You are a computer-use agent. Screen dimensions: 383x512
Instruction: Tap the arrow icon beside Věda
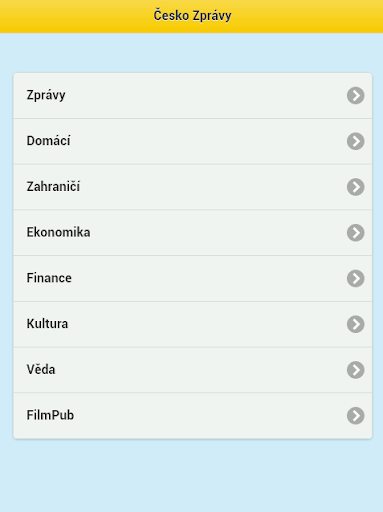(x=355, y=370)
